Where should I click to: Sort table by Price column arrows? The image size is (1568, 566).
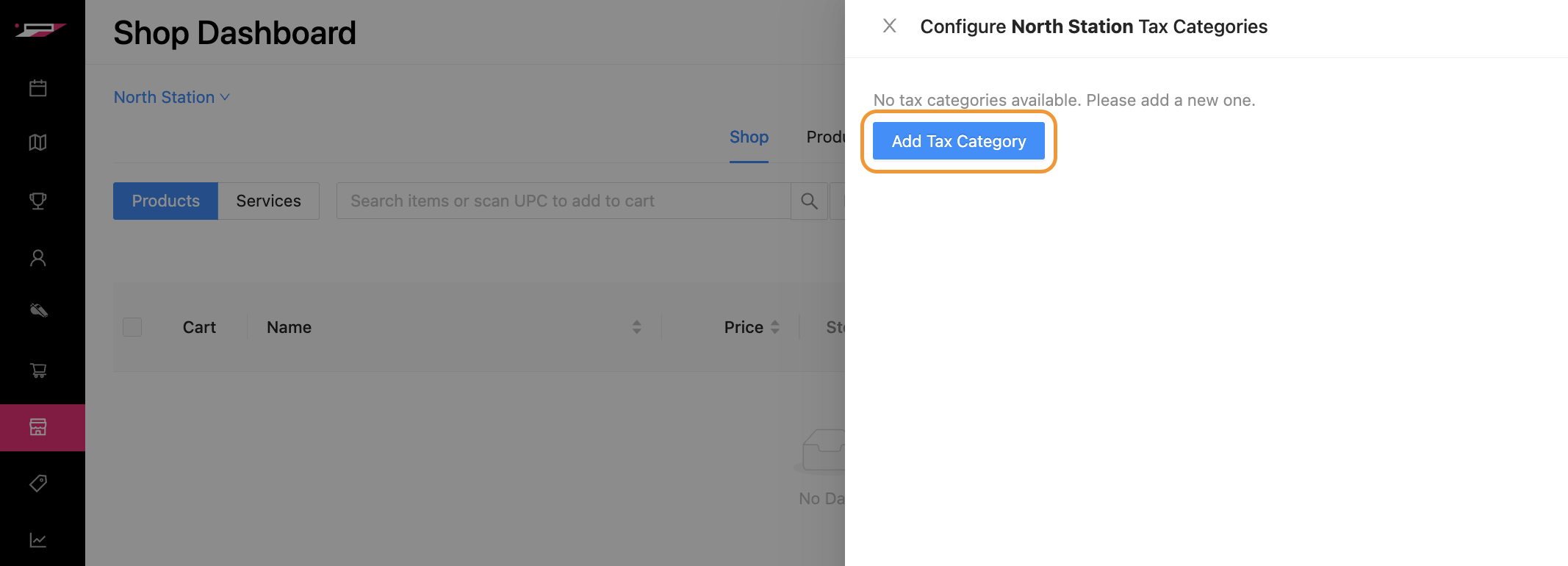coord(774,327)
